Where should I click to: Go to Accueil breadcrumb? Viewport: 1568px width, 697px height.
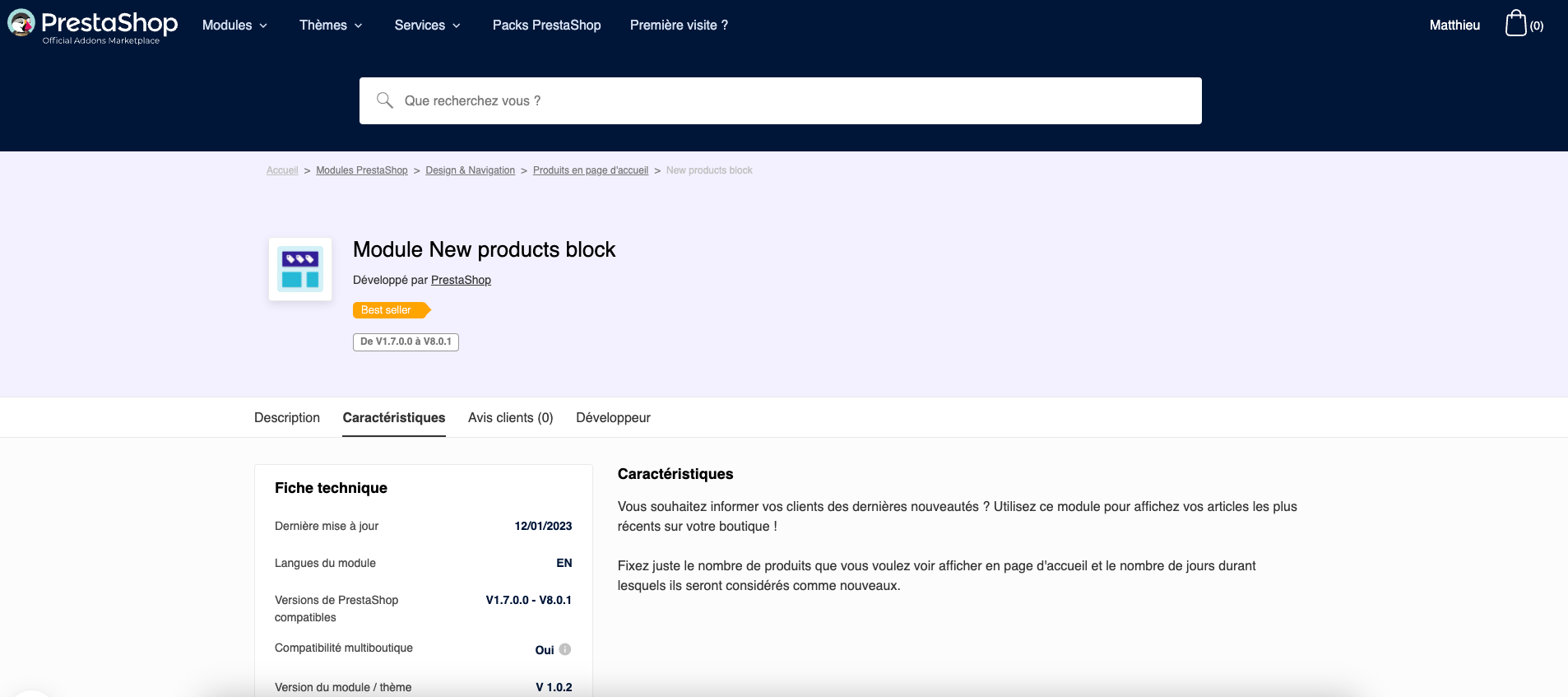tap(282, 170)
